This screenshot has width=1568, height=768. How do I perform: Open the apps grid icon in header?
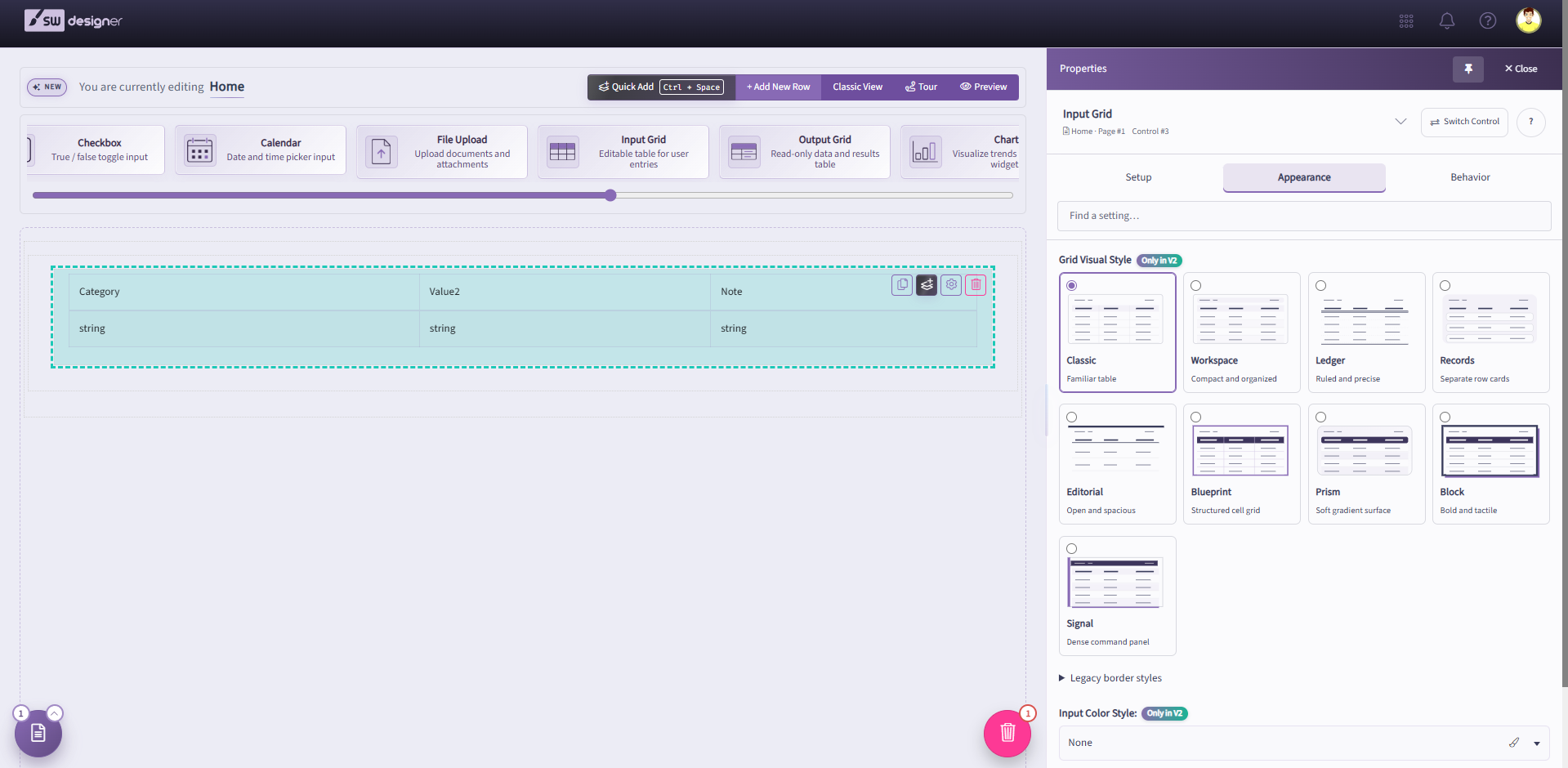pyautogui.click(x=1406, y=21)
